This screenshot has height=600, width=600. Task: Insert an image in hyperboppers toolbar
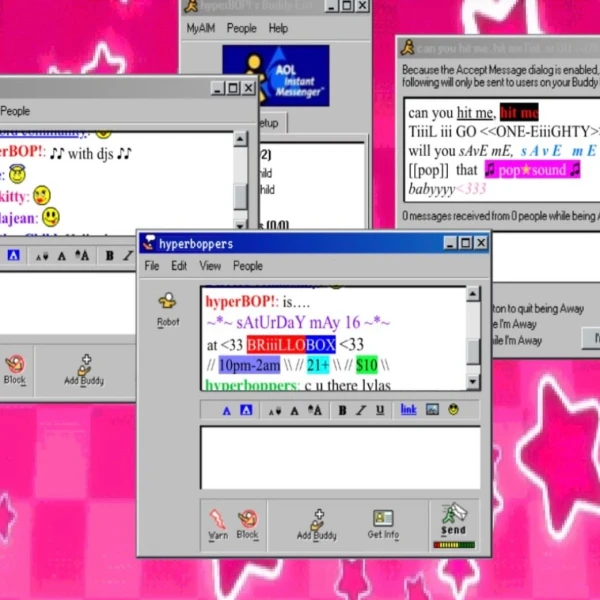pyautogui.click(x=432, y=409)
